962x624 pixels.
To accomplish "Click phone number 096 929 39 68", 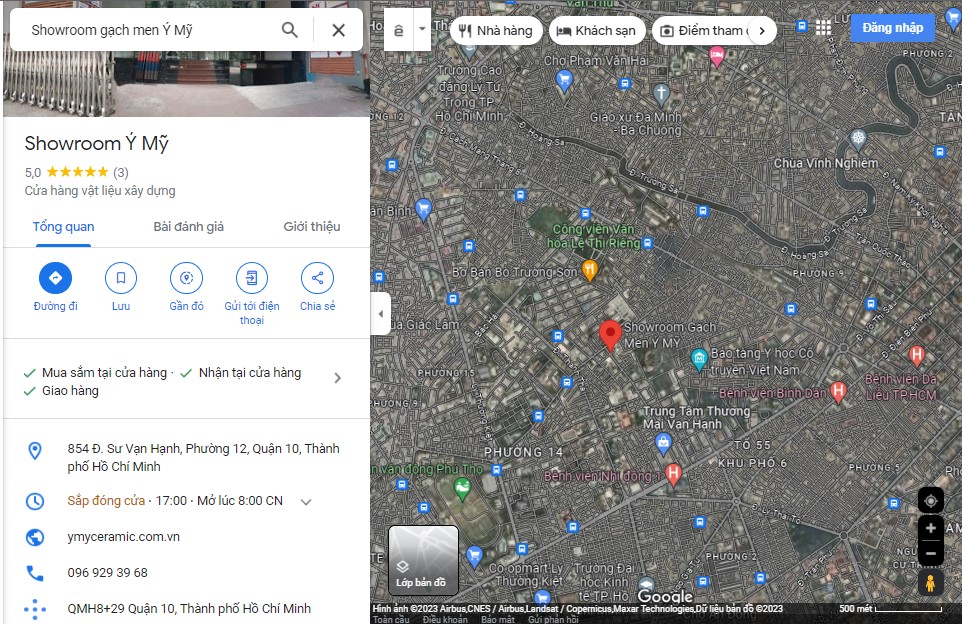I will click(107, 572).
